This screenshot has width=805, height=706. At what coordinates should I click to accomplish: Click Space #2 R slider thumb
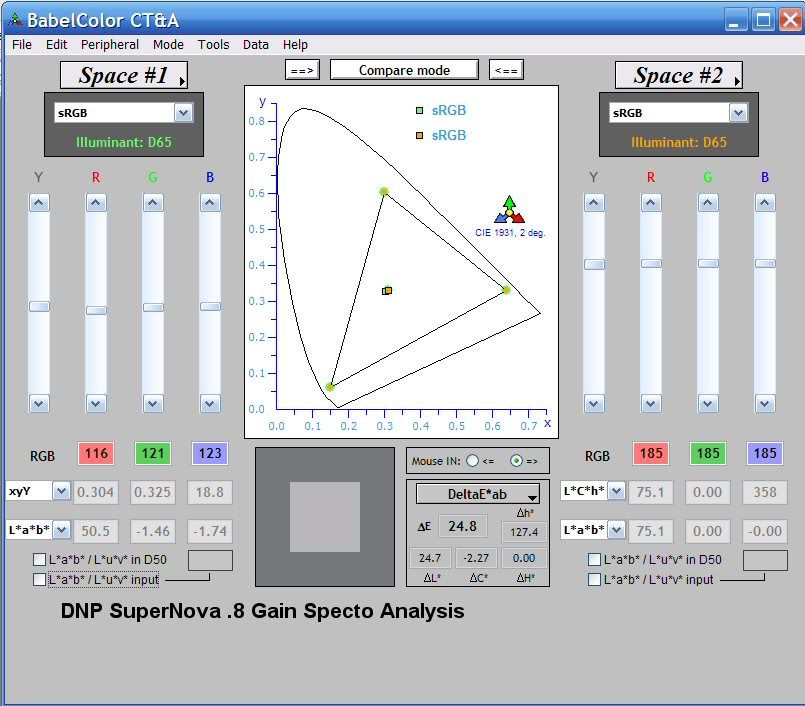(x=651, y=263)
